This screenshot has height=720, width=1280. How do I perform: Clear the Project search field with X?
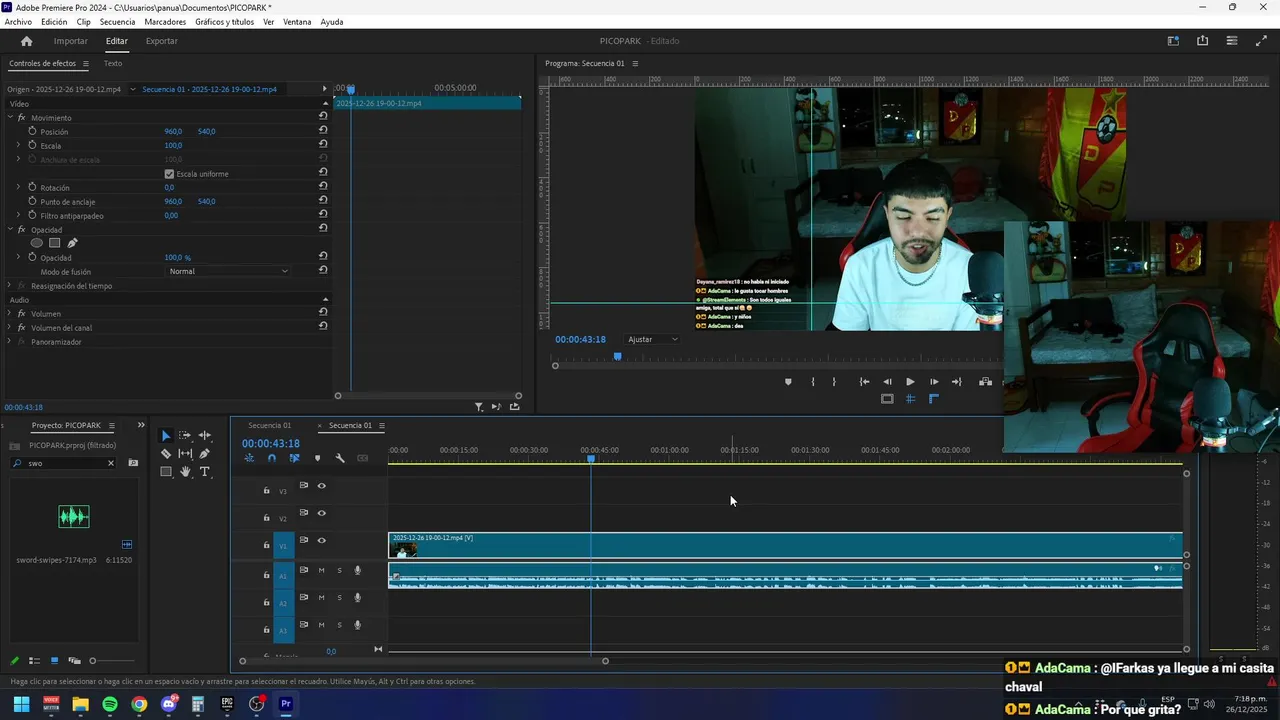pyautogui.click(x=110, y=463)
